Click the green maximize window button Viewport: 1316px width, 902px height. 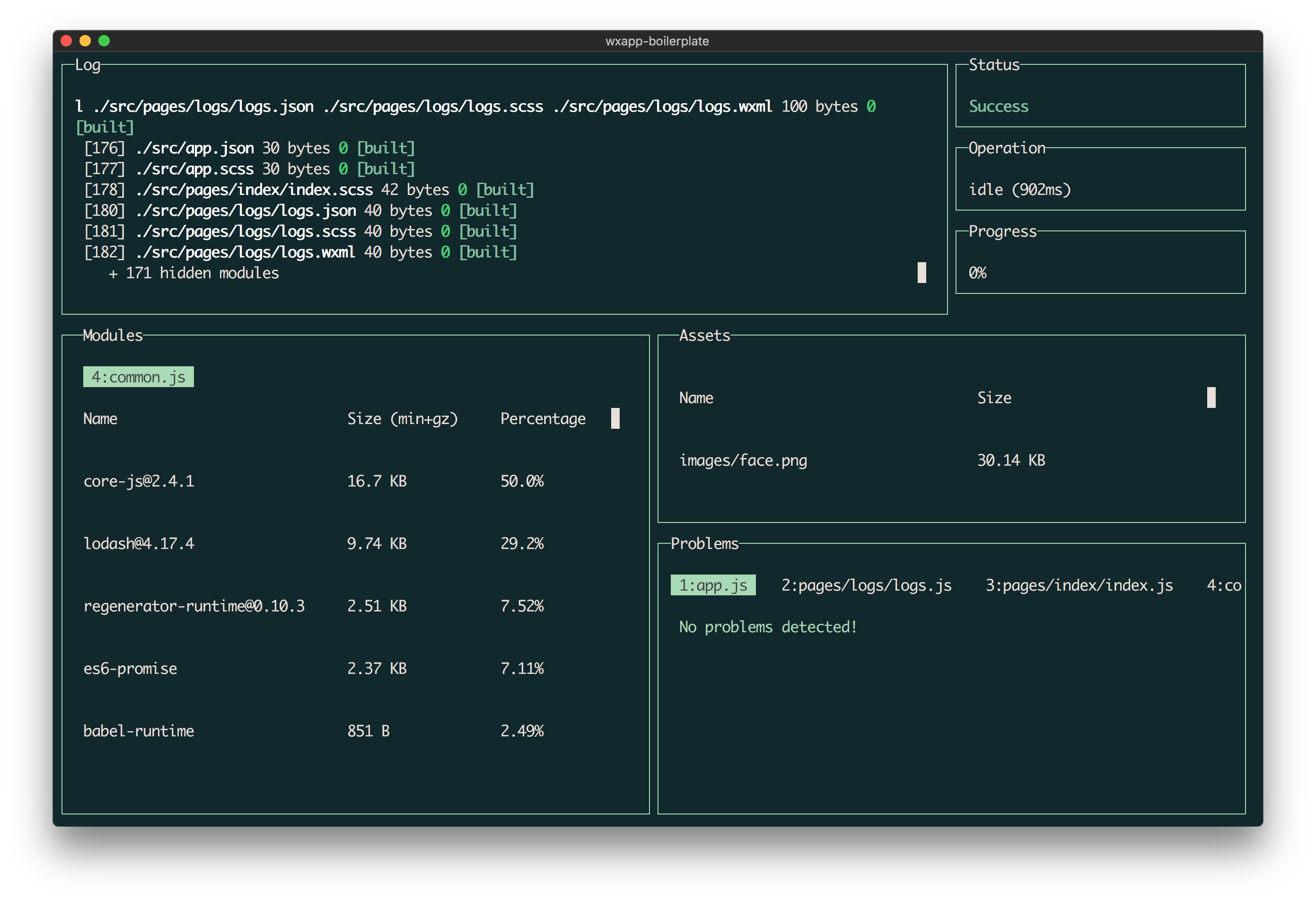pos(104,41)
